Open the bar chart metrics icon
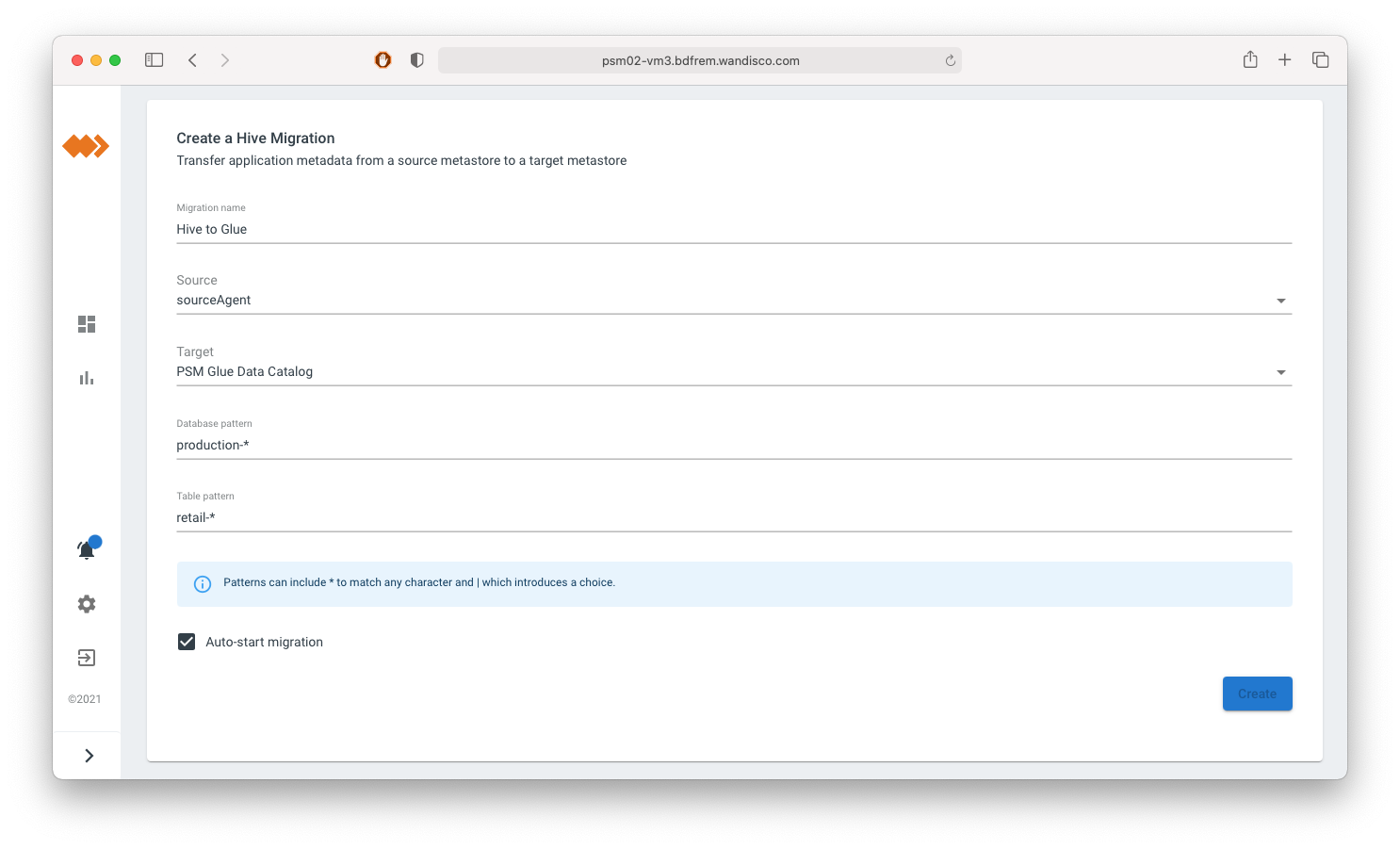The height and width of the screenshot is (849, 1400). [87, 378]
